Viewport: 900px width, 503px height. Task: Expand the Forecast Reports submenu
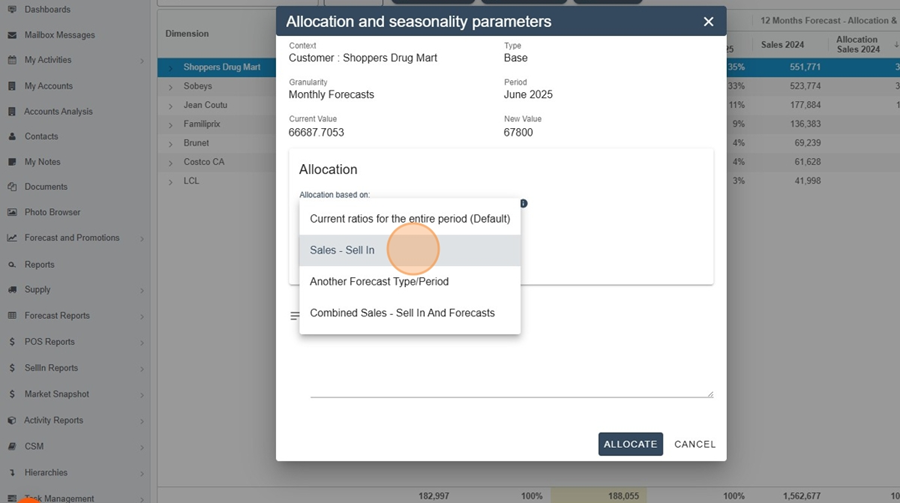142,316
